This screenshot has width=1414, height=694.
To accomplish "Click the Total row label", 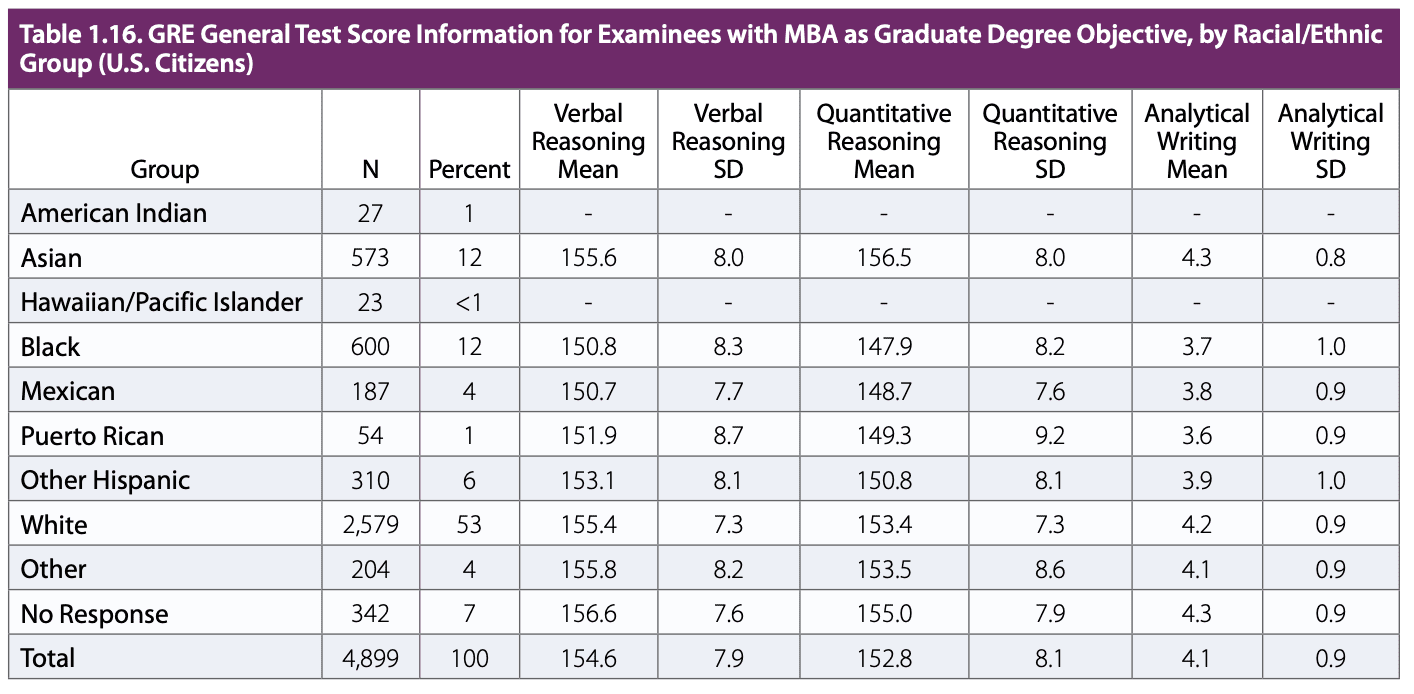I will (x=48, y=658).
